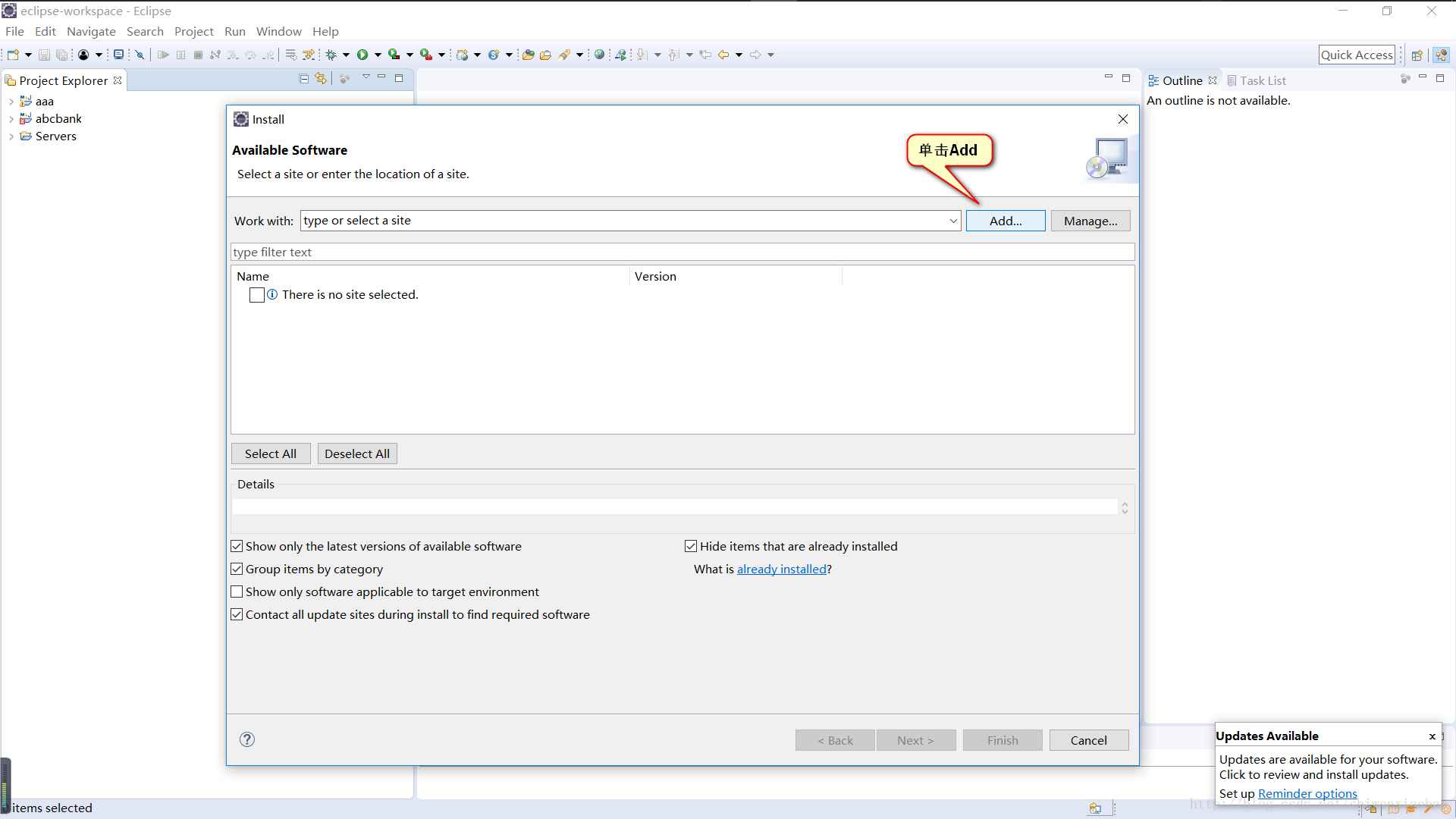This screenshot has width=1456, height=819.
Task: Click the help question mark icon
Action: tap(247, 739)
